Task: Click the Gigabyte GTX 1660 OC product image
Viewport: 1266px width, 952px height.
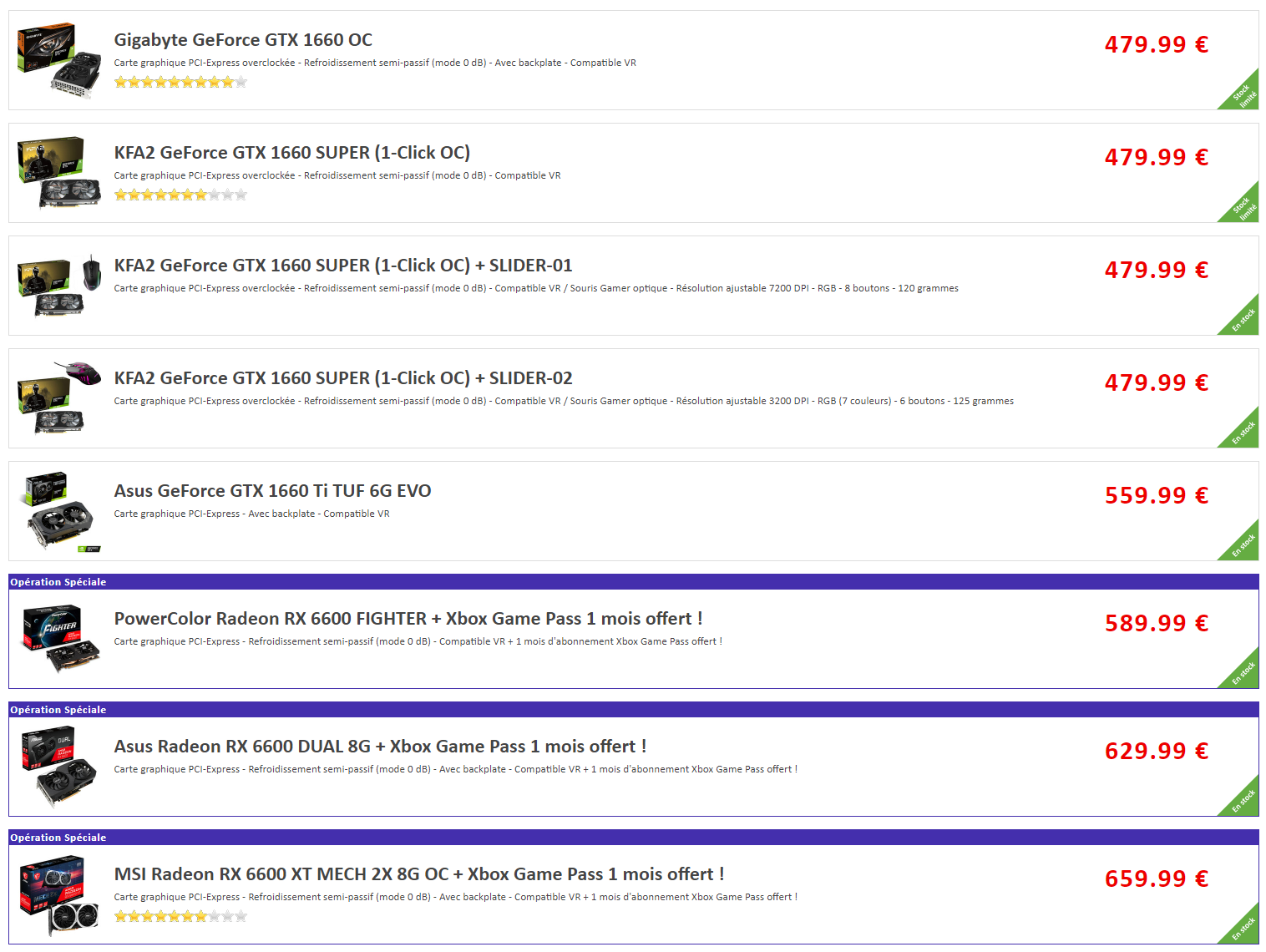Action: 59,60
